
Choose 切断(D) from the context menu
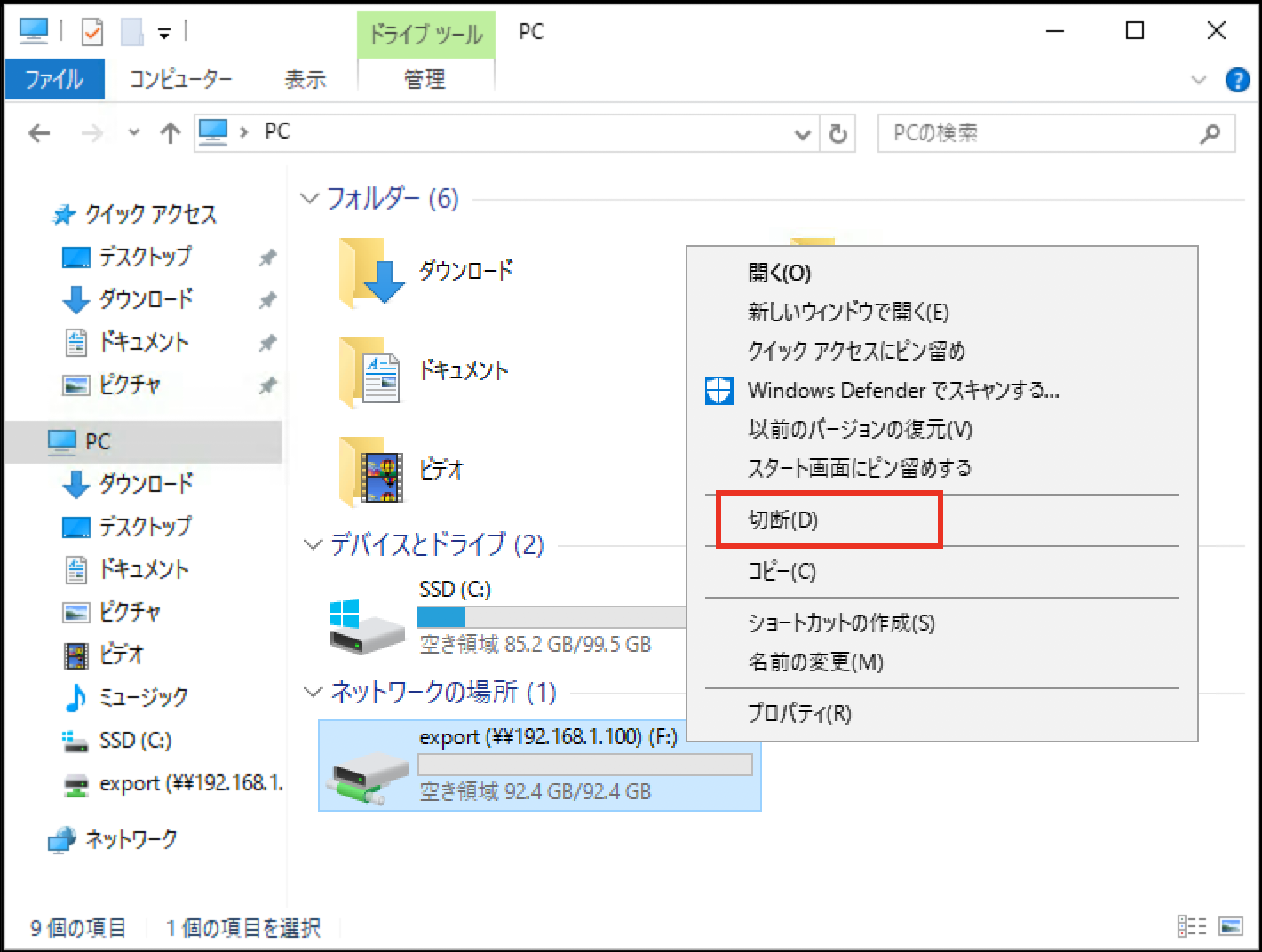click(782, 520)
